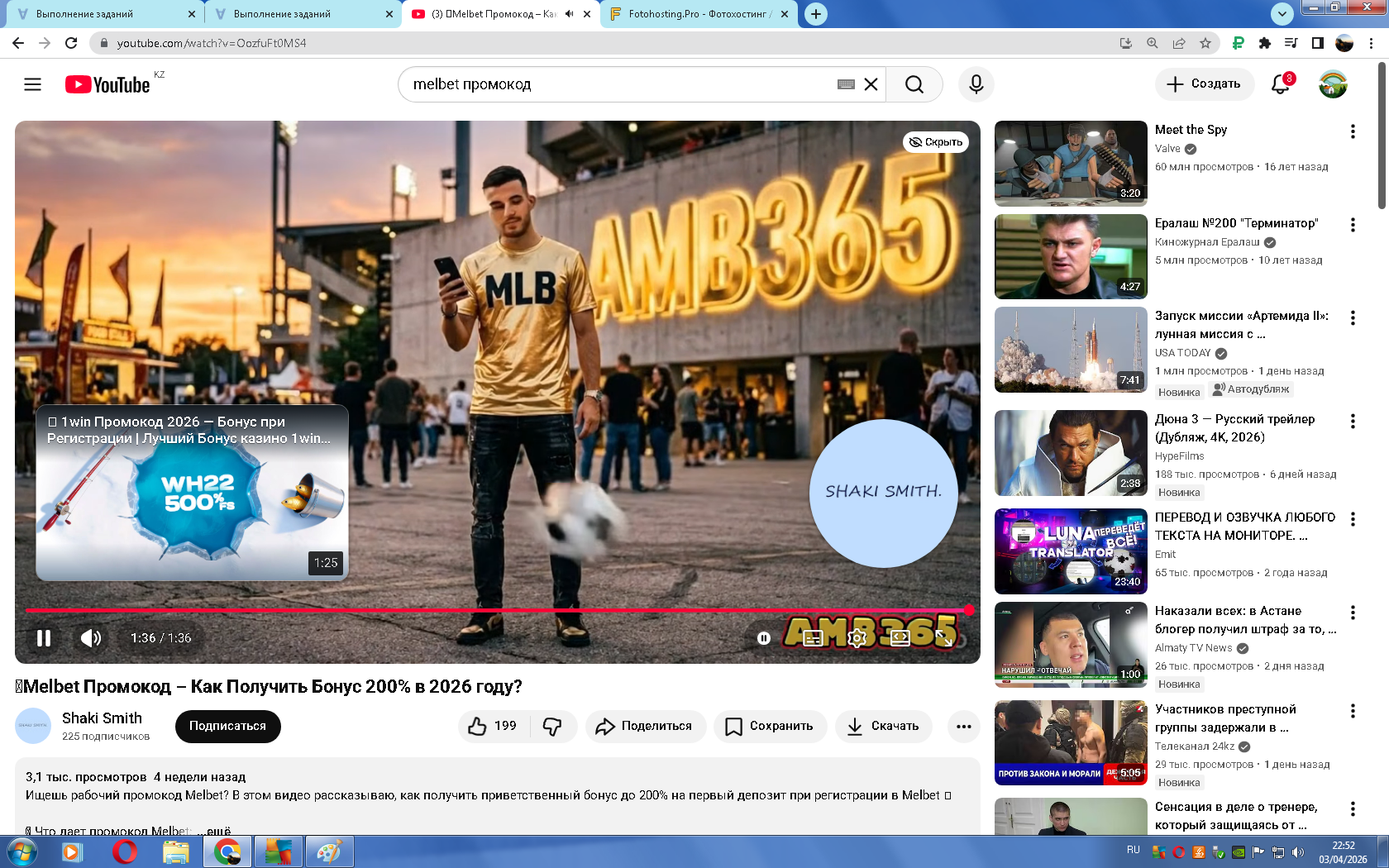Open options menu for Meet the Spy

1353,131
